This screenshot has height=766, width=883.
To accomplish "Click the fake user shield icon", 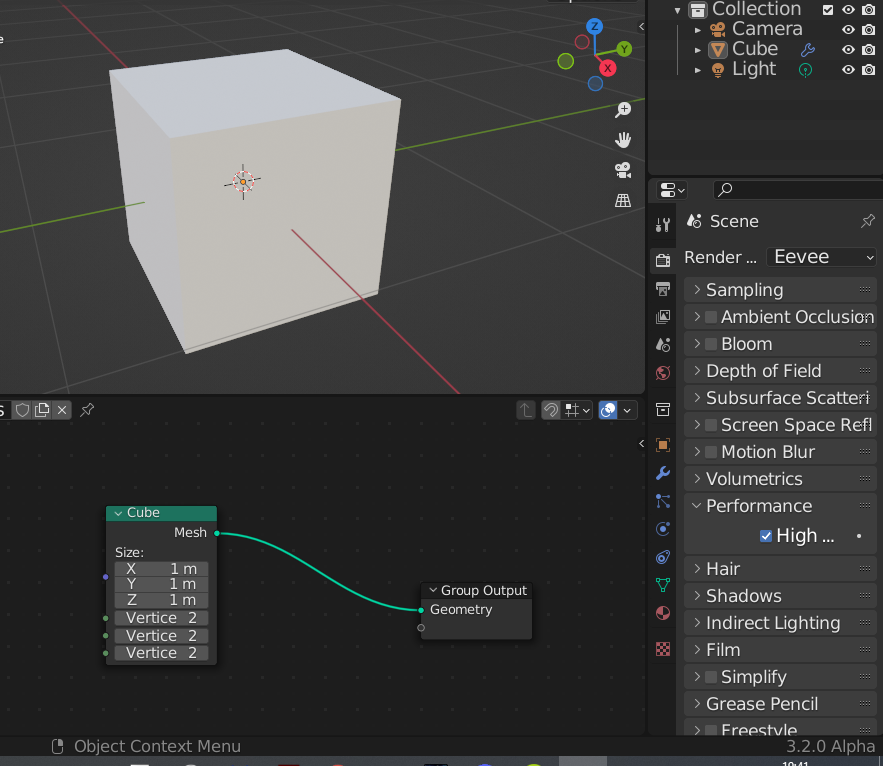I will pos(22,410).
